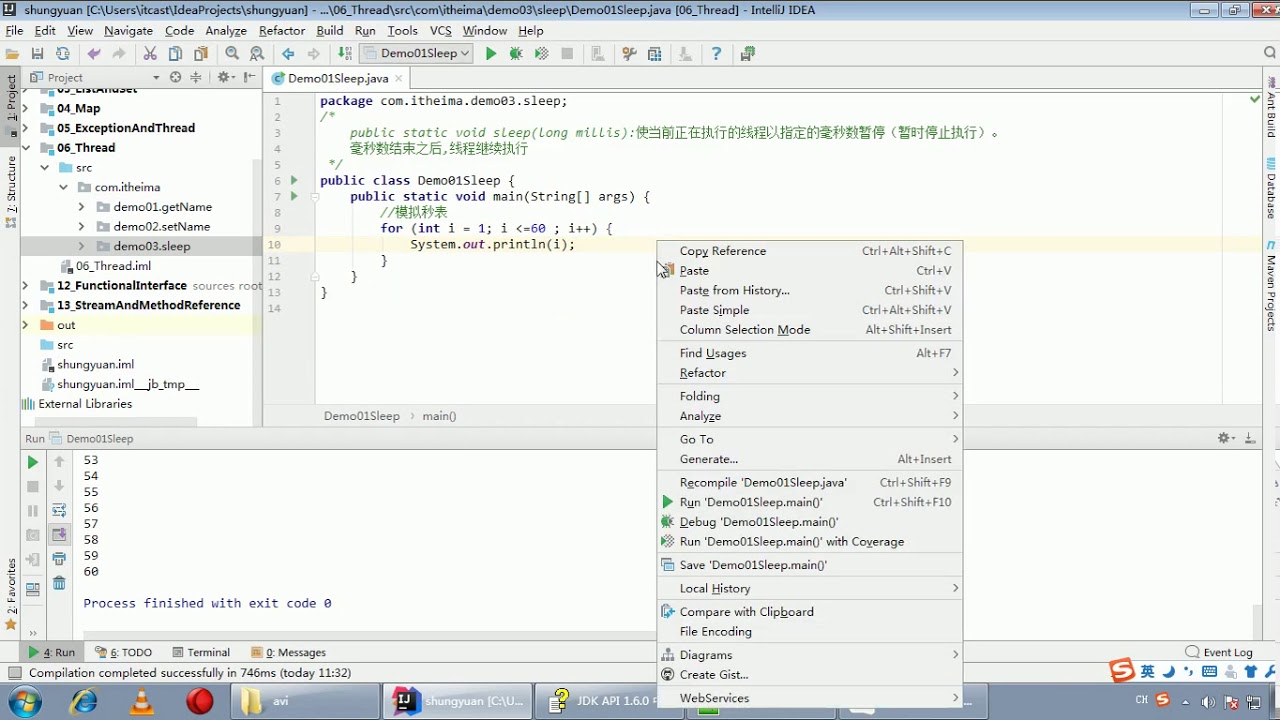The height and width of the screenshot is (720, 1280).
Task: Click the Save All toolbar icon
Action: coord(37,54)
